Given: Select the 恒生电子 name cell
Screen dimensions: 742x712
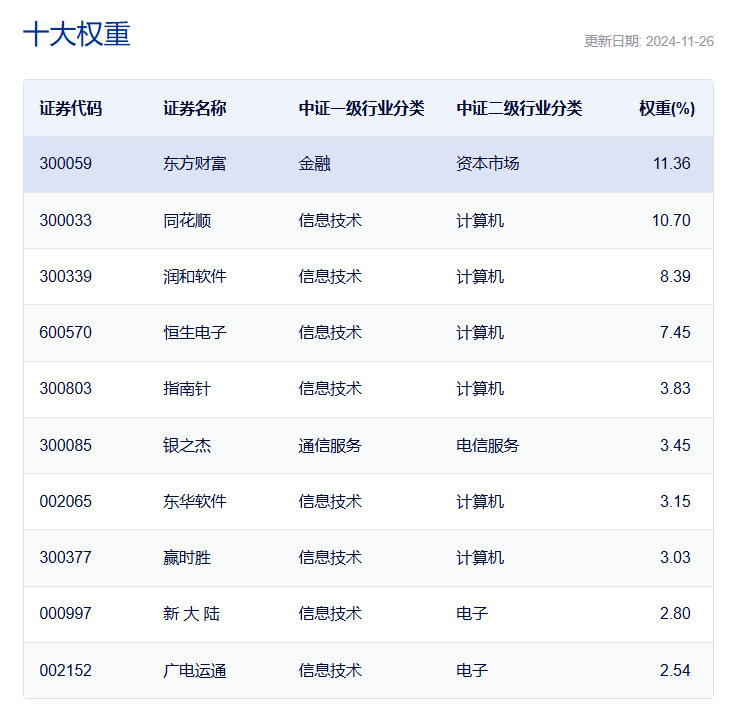Looking at the screenshot, I should (x=194, y=333).
